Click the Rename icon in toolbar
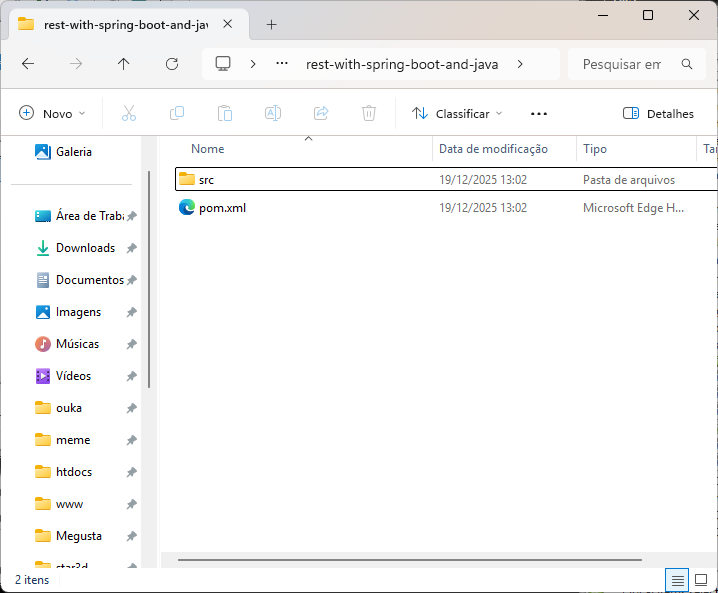The height and width of the screenshot is (593, 718). click(x=273, y=114)
